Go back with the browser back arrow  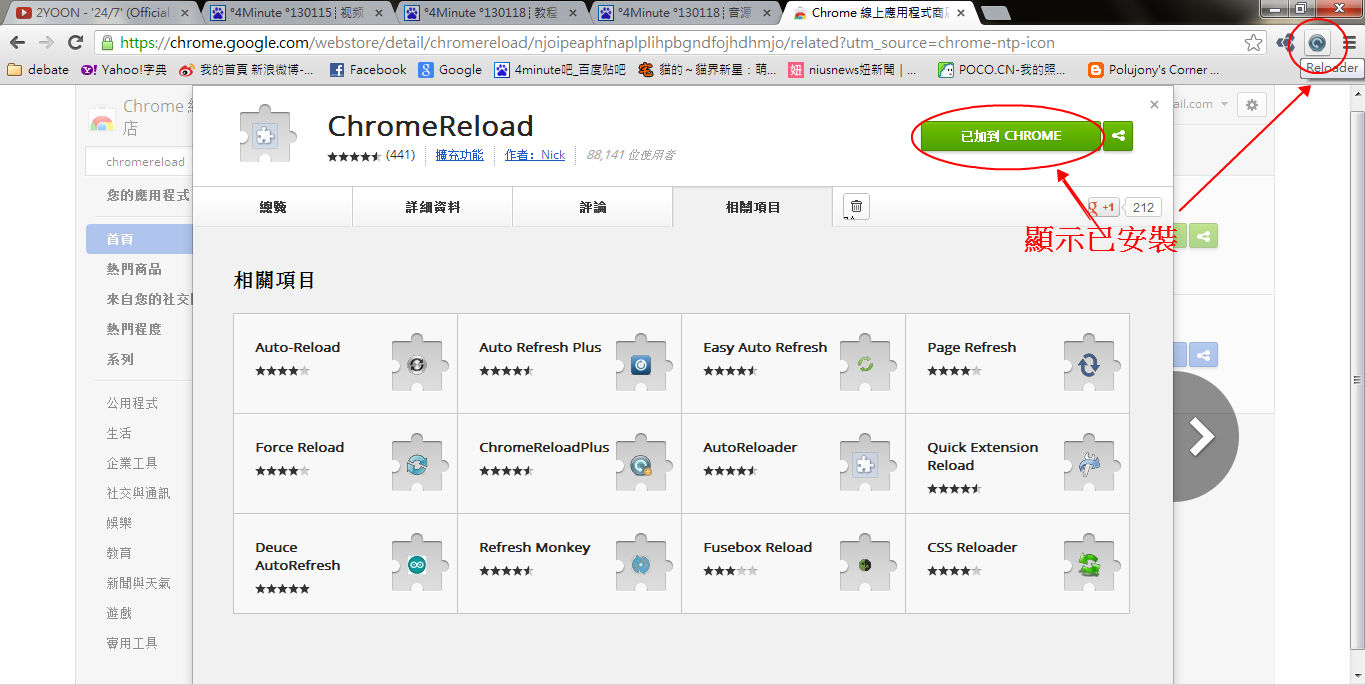(17, 43)
